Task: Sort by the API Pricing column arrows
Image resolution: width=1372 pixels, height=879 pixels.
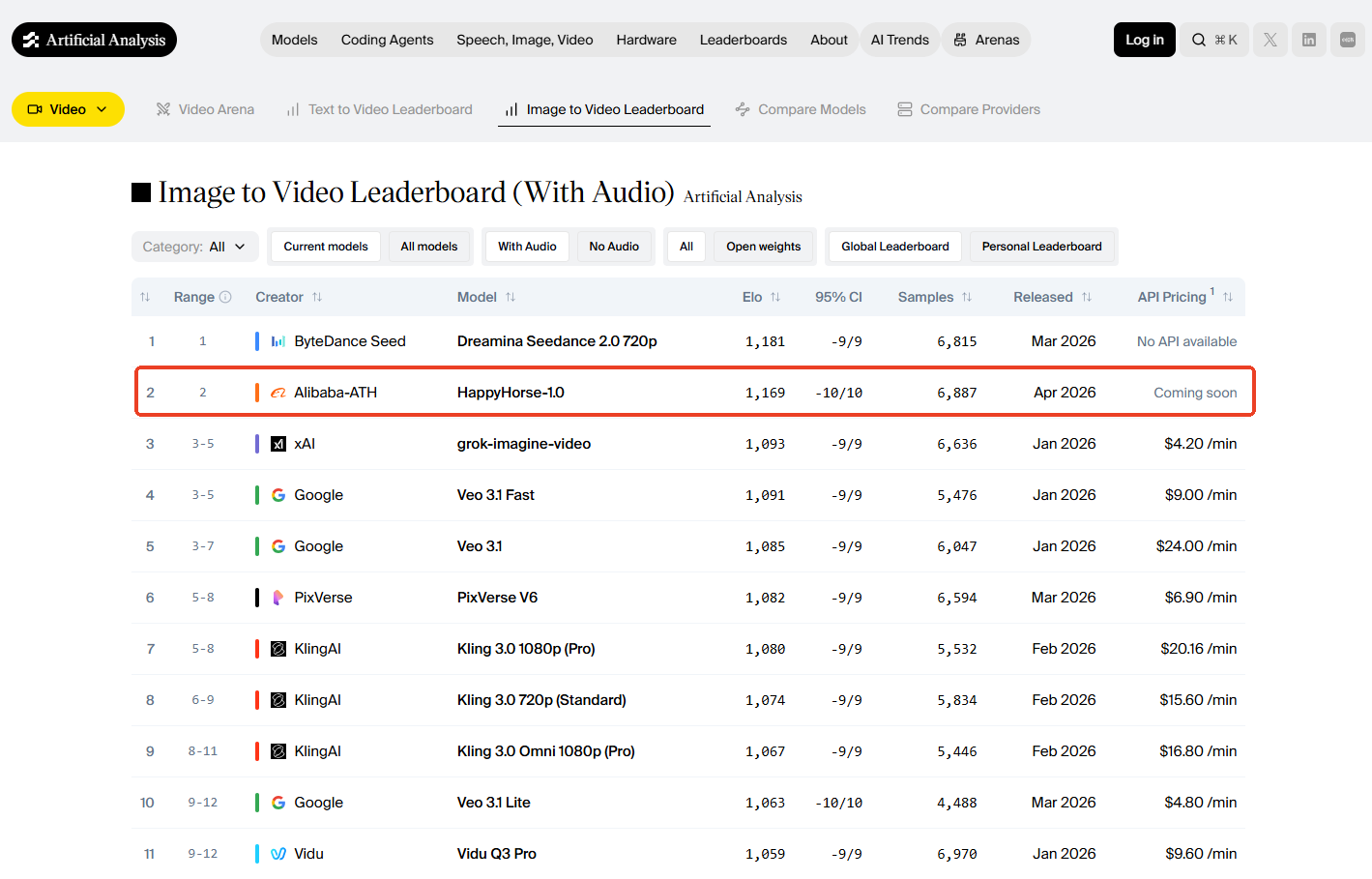Action: click(1228, 297)
